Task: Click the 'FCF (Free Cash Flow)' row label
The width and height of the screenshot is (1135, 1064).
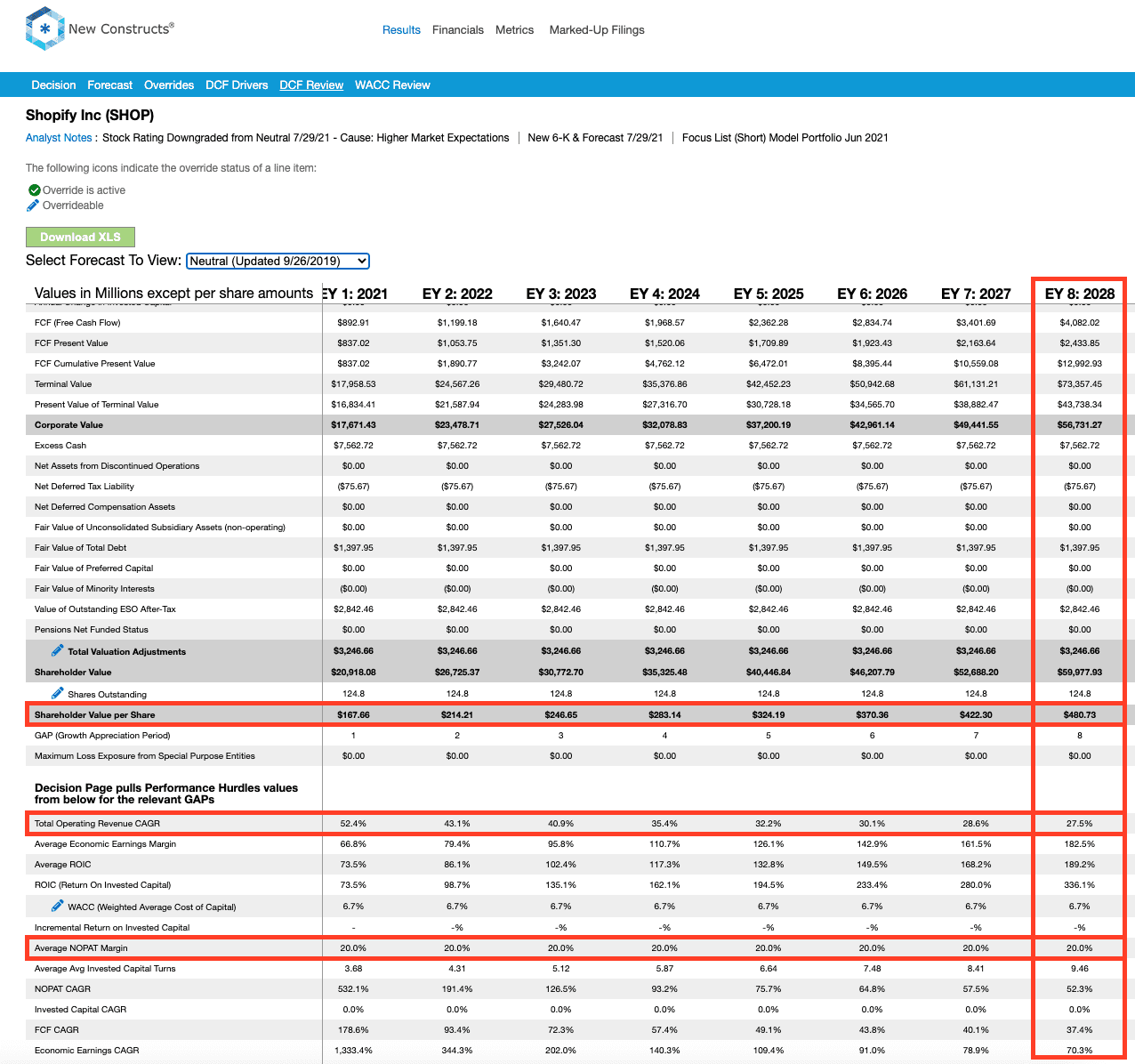Action: [77, 323]
